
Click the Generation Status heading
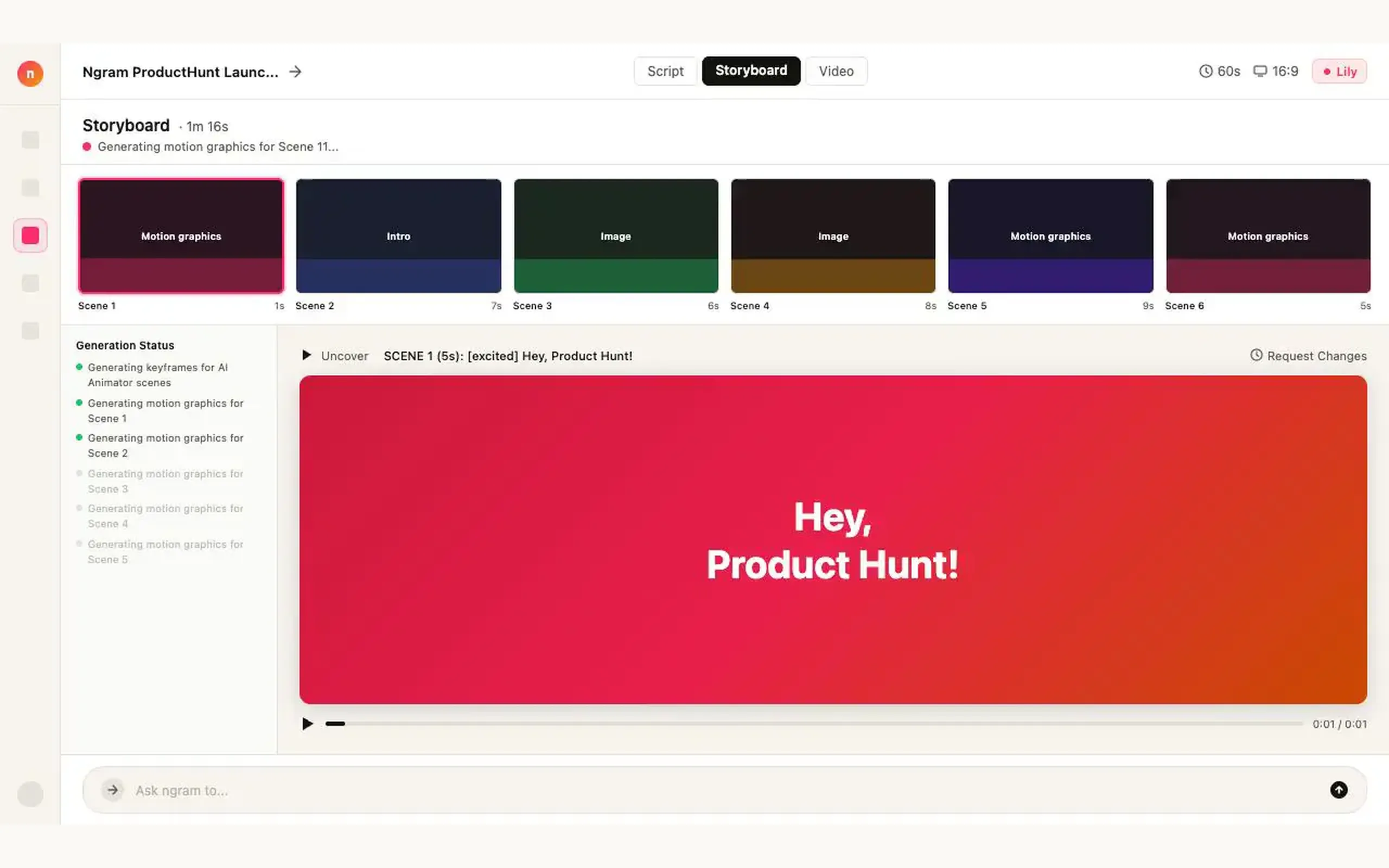[x=125, y=346]
